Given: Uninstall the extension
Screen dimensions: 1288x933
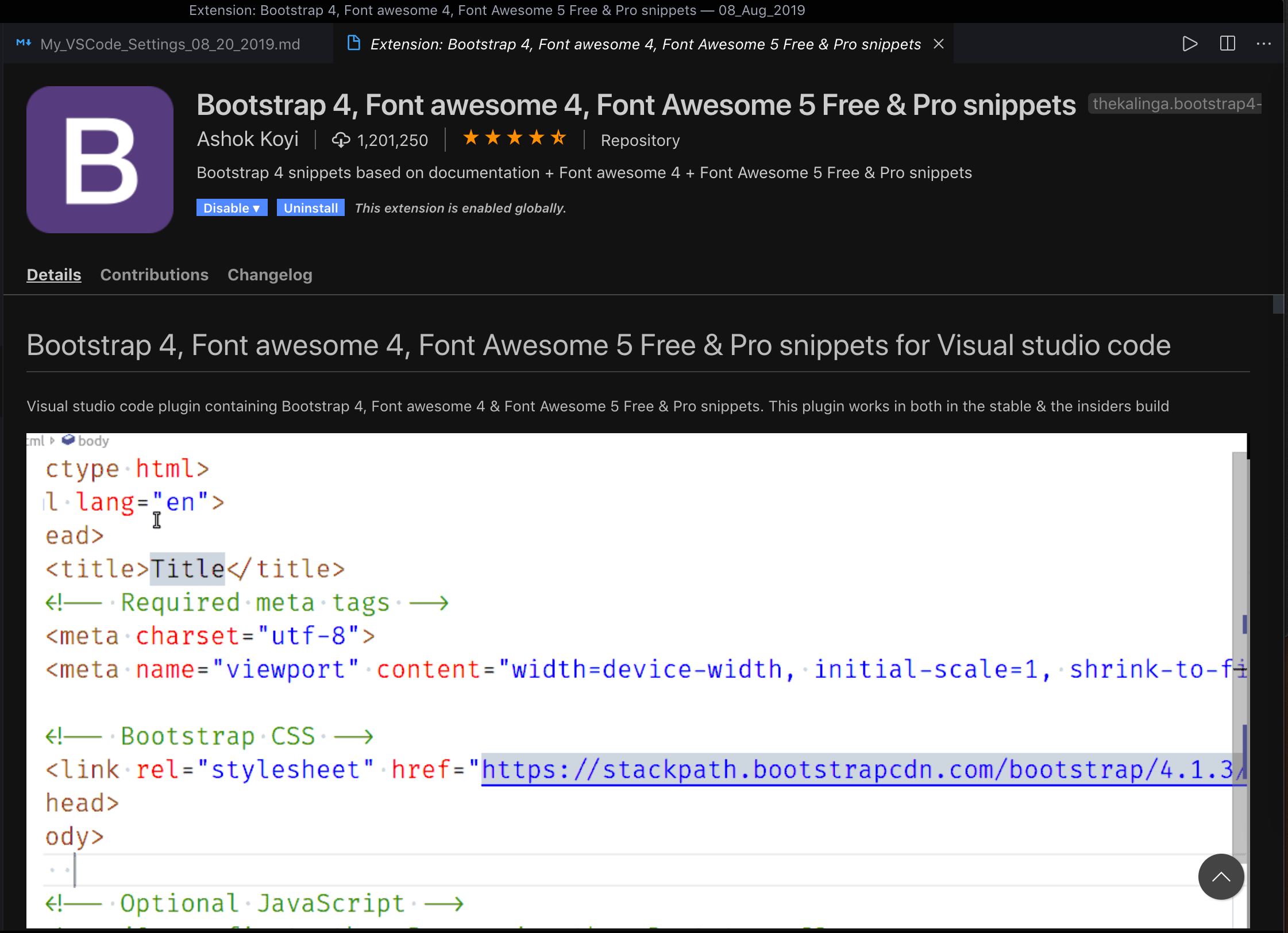Looking at the screenshot, I should 310,207.
